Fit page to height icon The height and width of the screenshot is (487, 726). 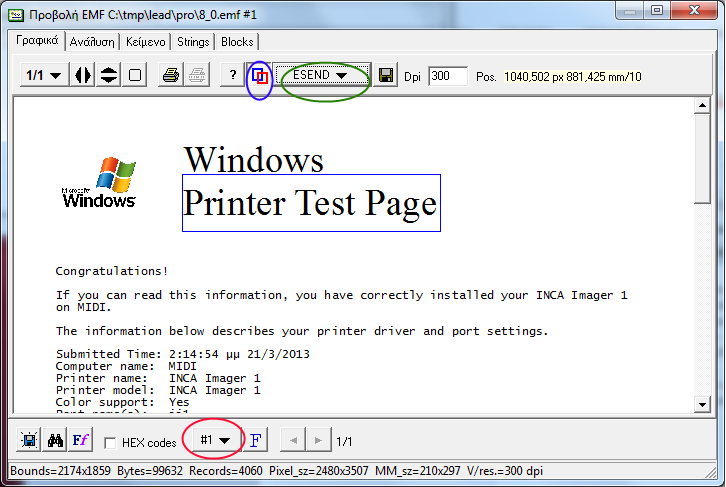tap(109, 75)
